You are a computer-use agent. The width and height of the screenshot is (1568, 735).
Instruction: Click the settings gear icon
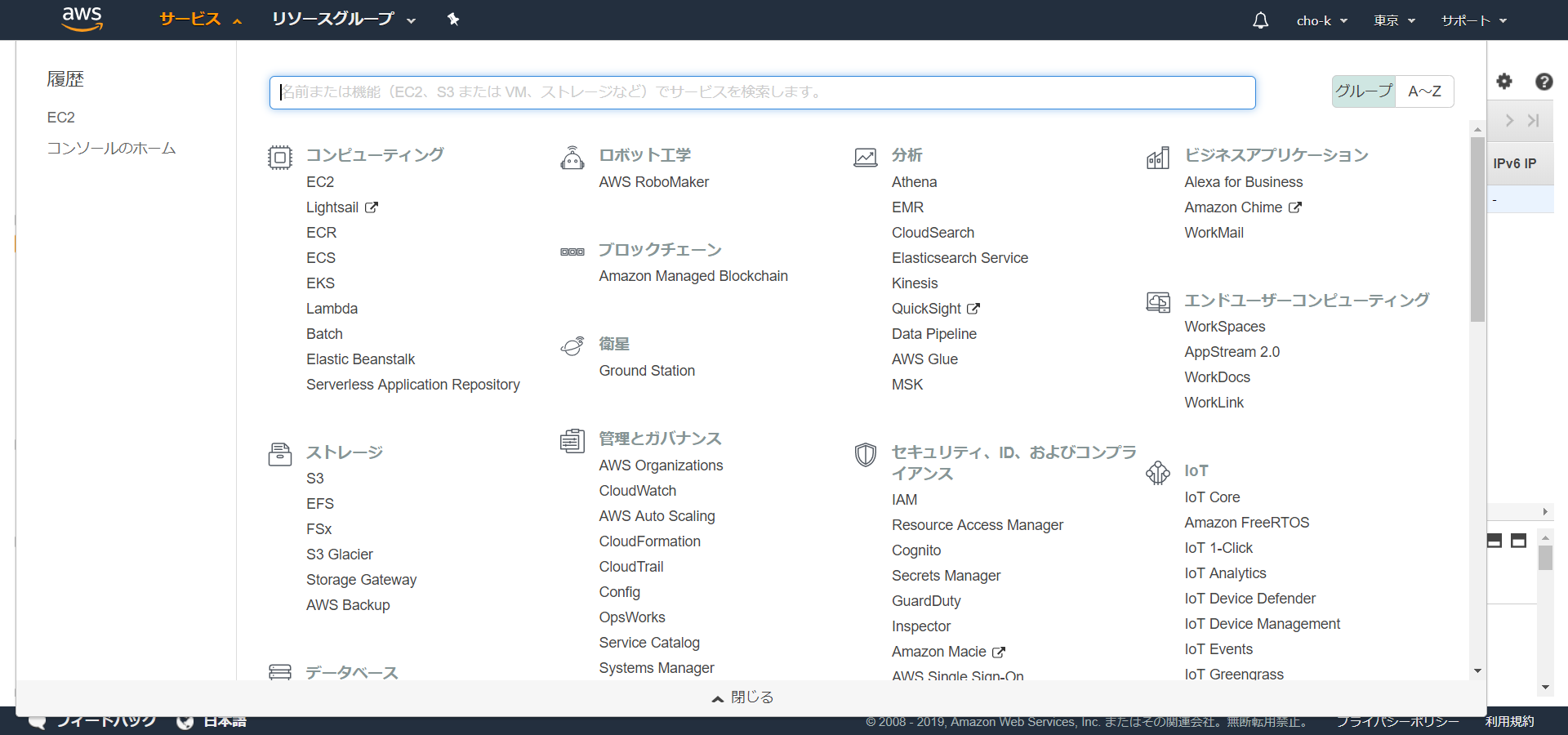coord(1504,81)
